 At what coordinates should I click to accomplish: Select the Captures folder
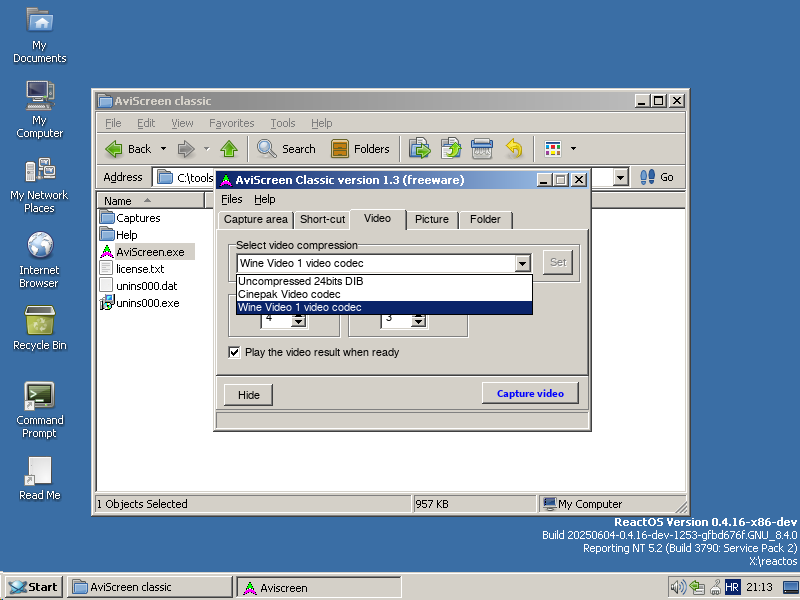131,218
